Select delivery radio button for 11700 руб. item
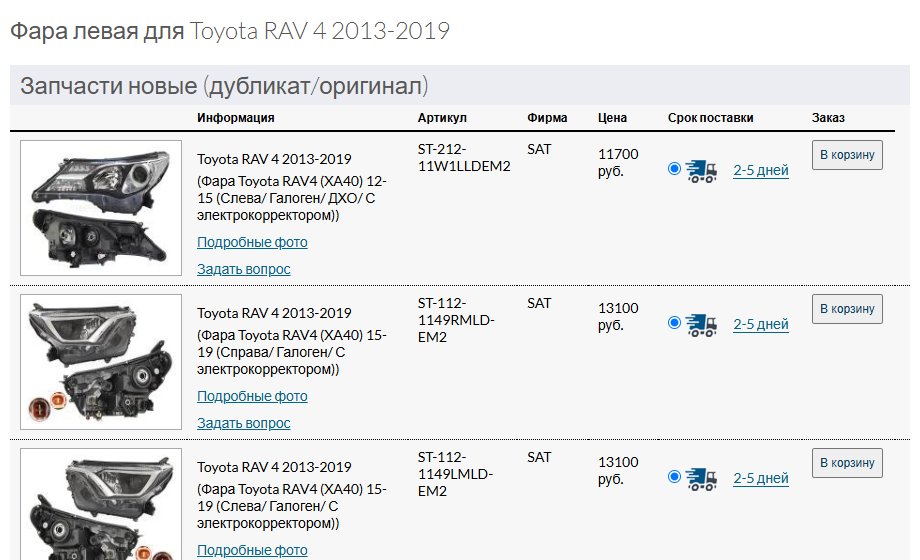The width and height of the screenshot is (920, 560). pyautogui.click(x=674, y=169)
